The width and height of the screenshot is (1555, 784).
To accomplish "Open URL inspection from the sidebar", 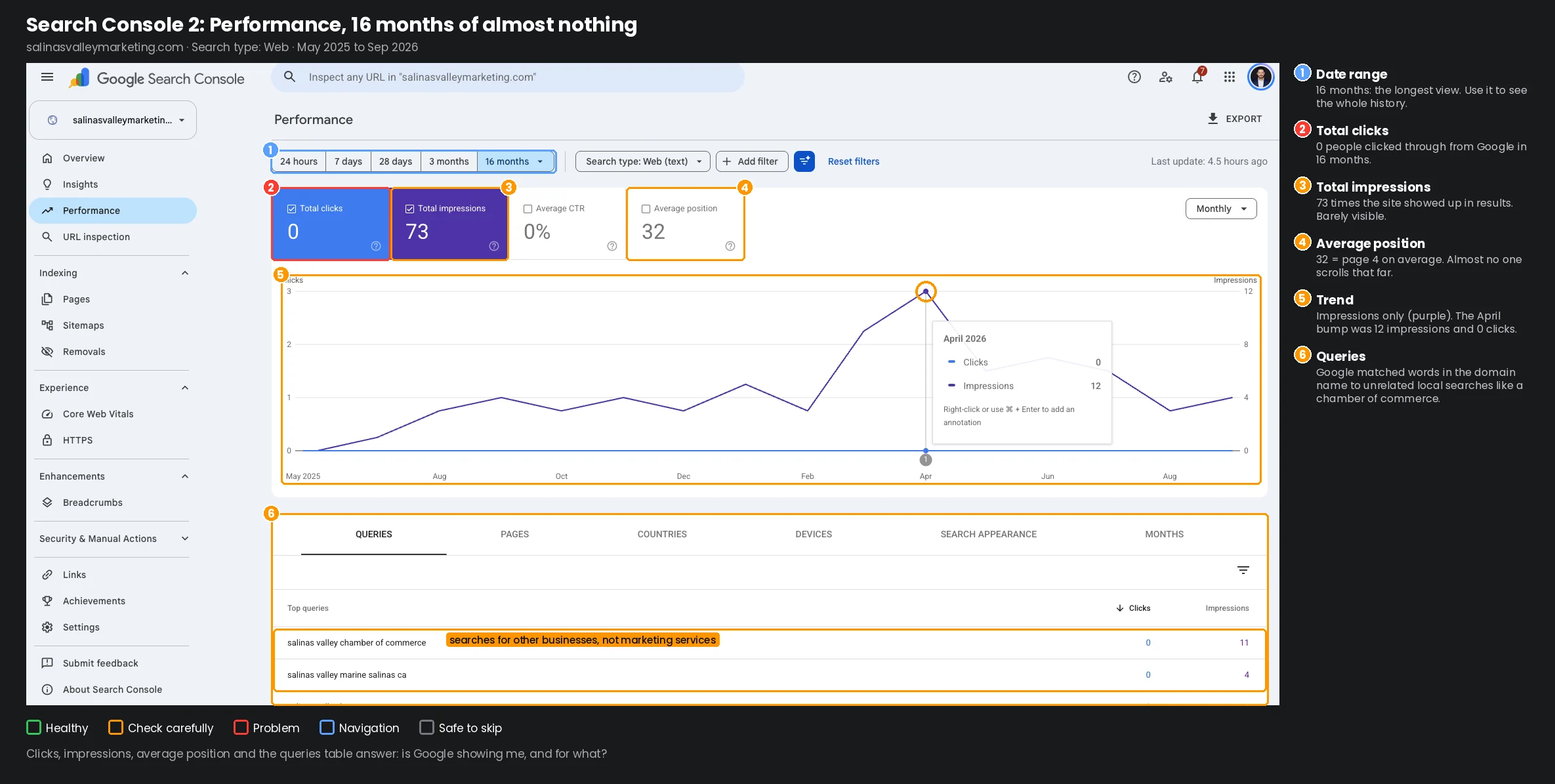I will click(113, 237).
